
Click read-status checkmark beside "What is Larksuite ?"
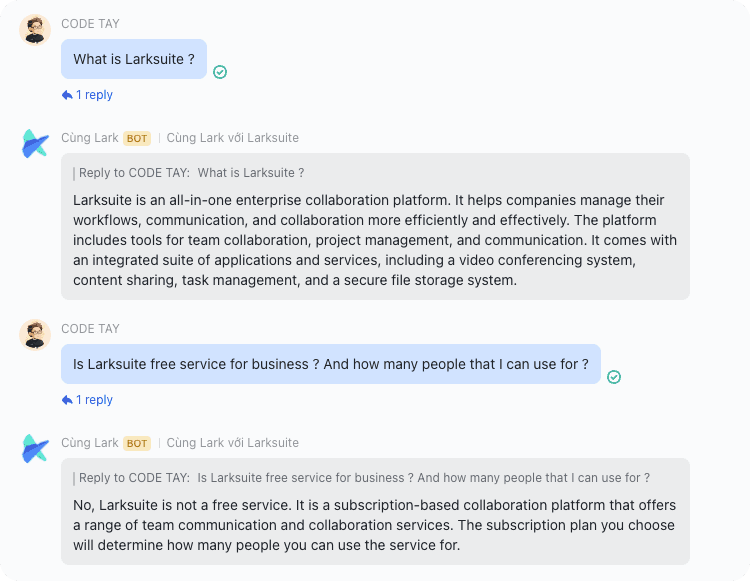(220, 72)
